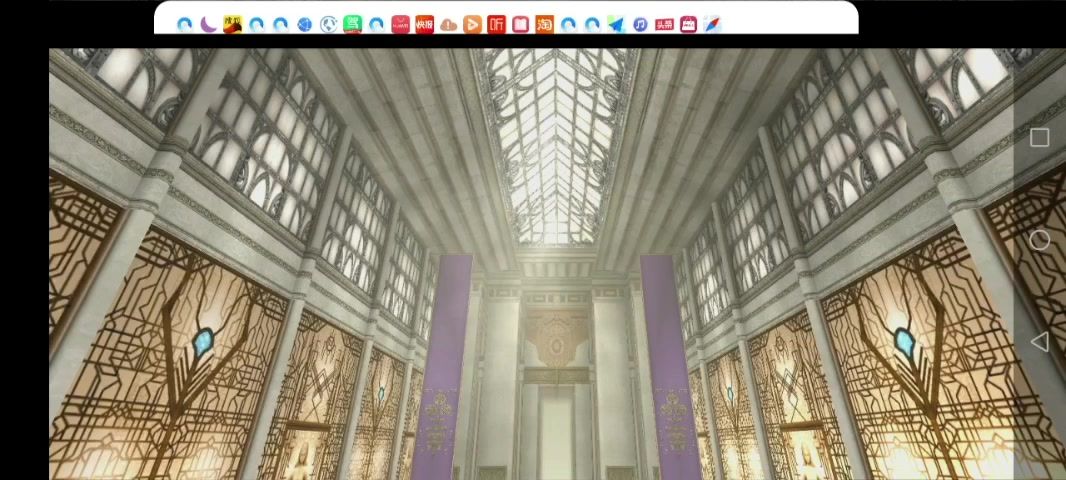Launch the red 头条 Toutiao app
1066x480 pixels.
664,24
